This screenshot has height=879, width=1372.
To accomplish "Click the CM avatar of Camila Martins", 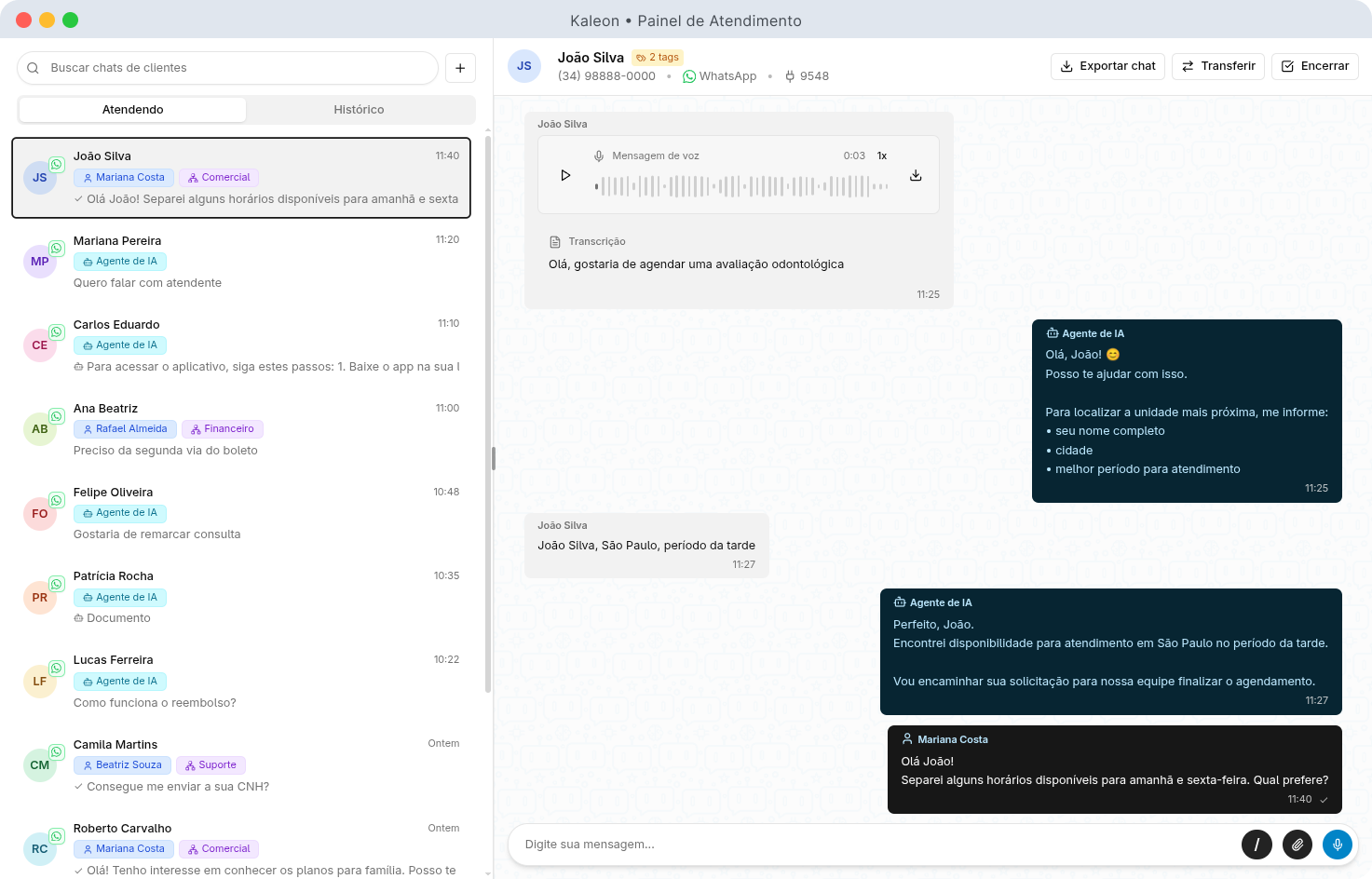I will [40, 765].
